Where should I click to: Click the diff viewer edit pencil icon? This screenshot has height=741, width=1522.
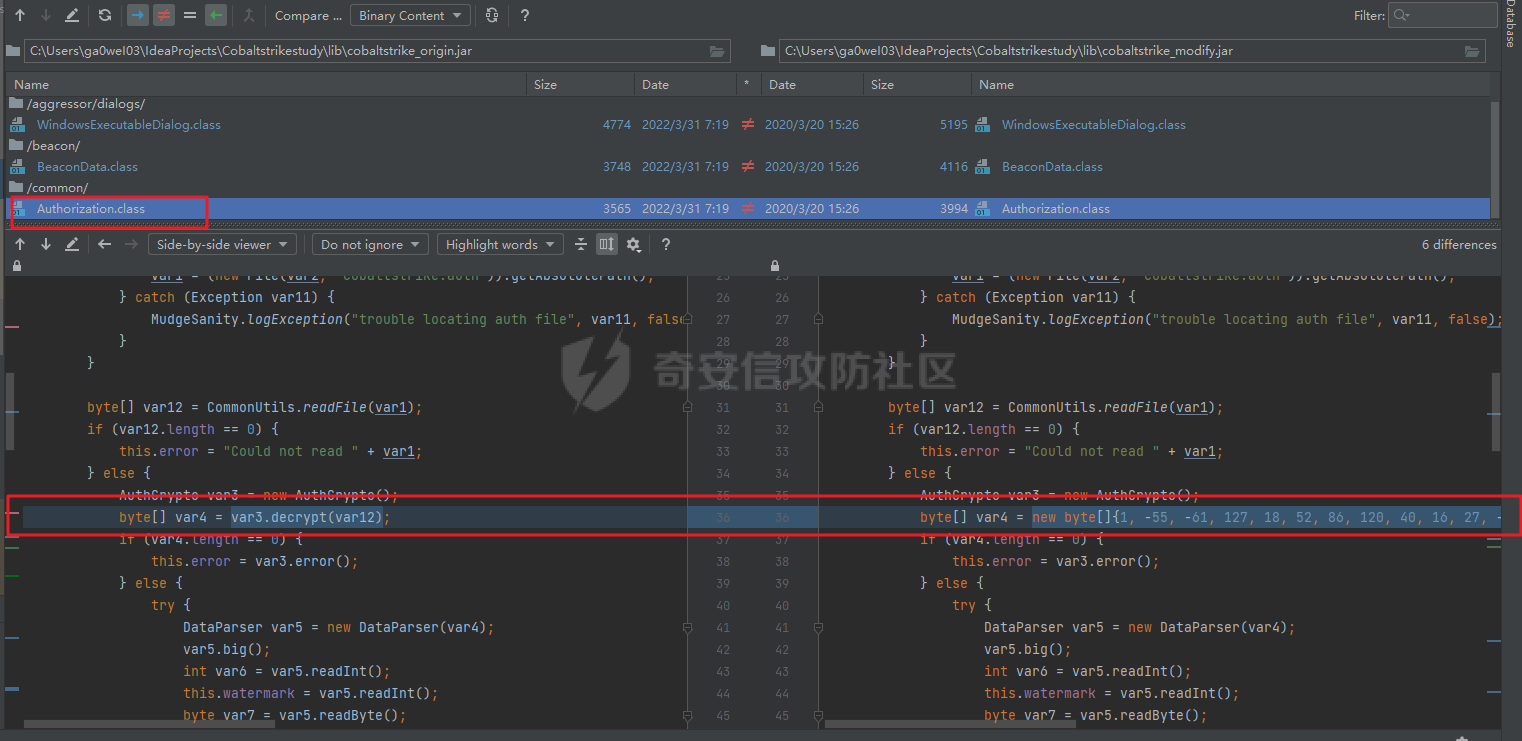pos(72,244)
